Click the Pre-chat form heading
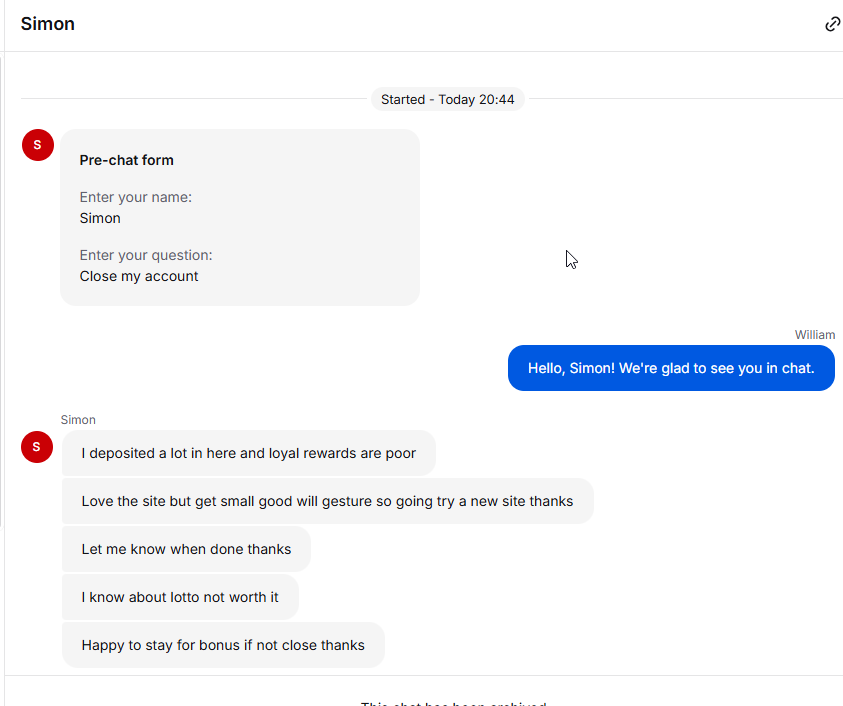 pyautogui.click(x=126, y=160)
